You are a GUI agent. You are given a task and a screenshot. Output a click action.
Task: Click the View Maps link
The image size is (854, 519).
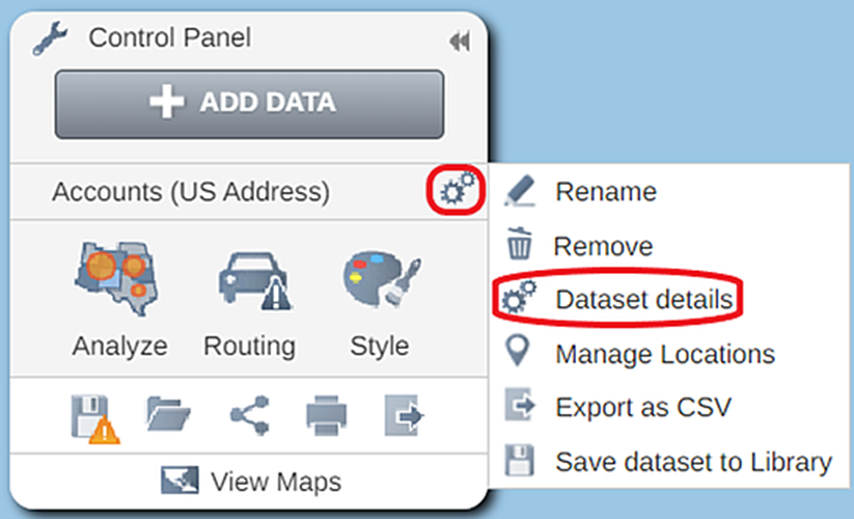pyautogui.click(x=251, y=481)
